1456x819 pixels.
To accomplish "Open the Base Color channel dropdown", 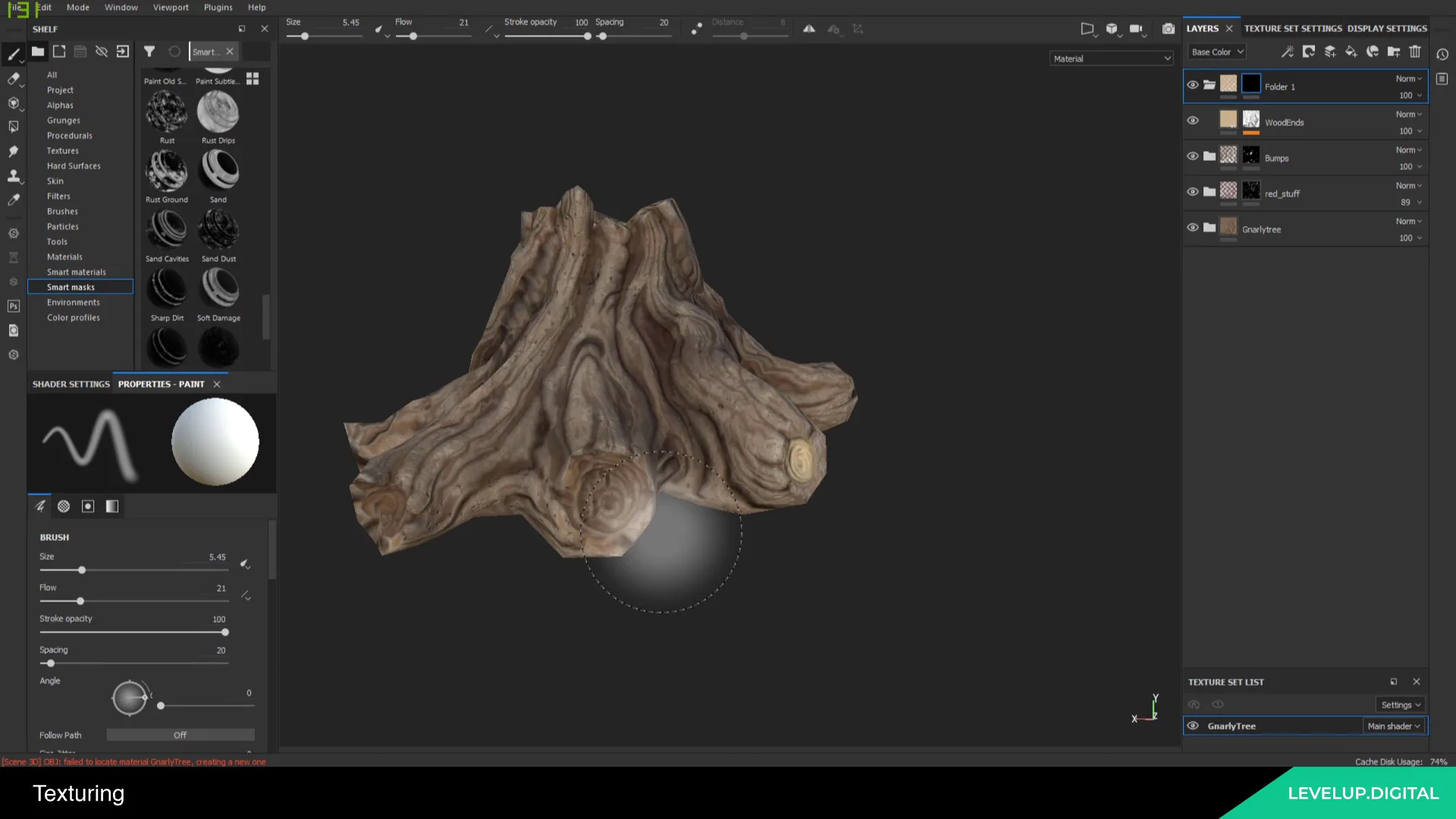I will point(1216,52).
